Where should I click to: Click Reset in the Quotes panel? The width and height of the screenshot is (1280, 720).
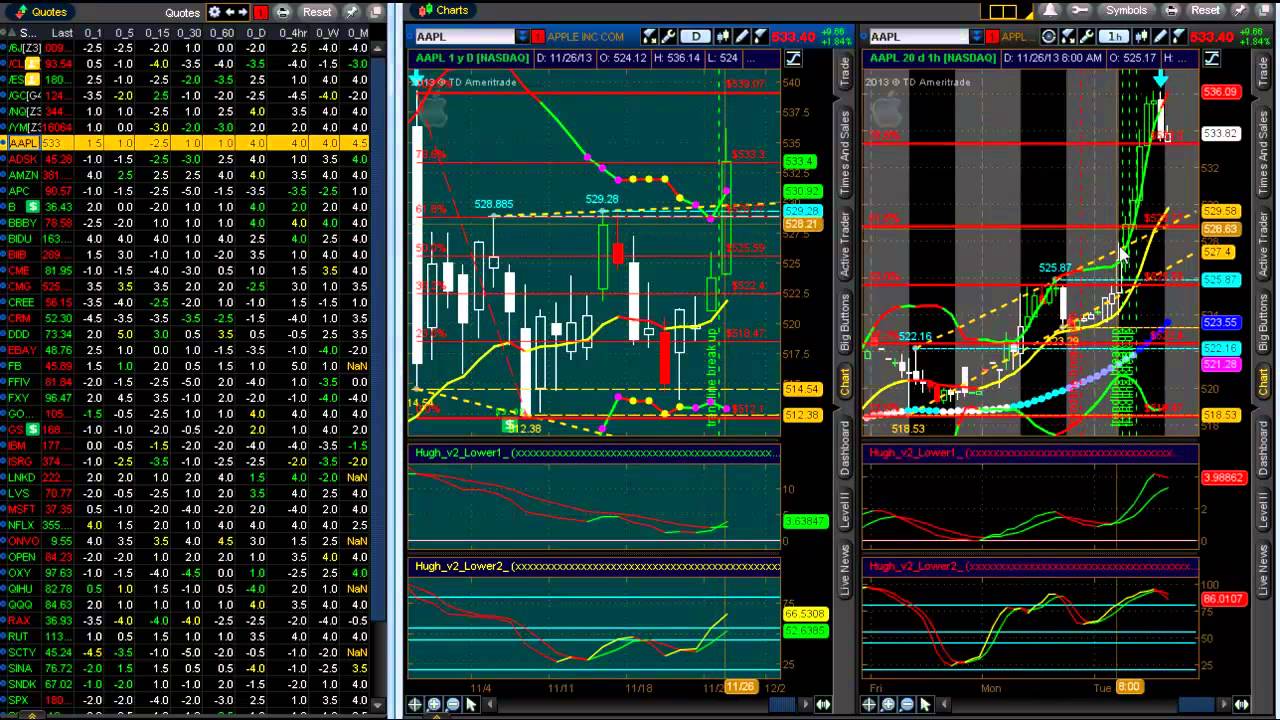pyautogui.click(x=317, y=12)
